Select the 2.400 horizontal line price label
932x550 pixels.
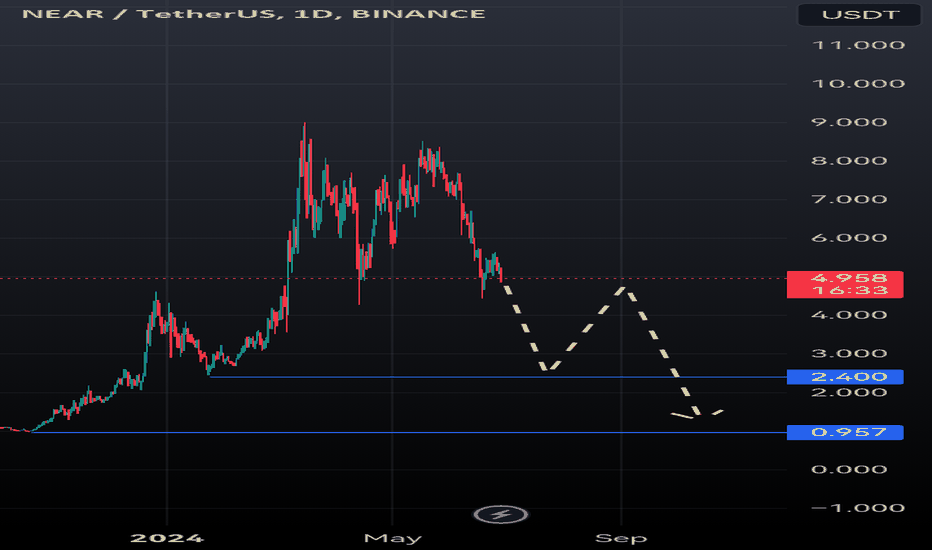point(845,377)
